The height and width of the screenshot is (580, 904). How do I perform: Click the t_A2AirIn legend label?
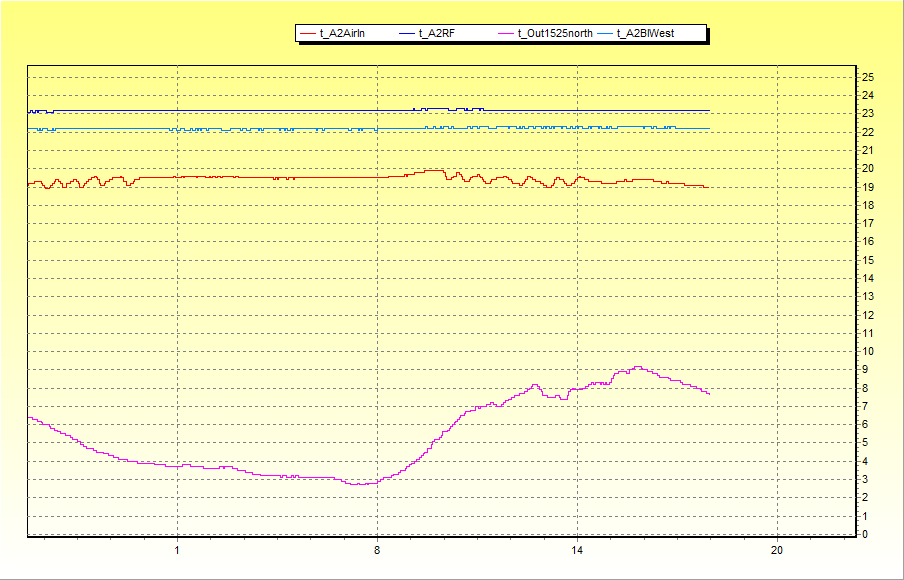pyautogui.click(x=342, y=33)
